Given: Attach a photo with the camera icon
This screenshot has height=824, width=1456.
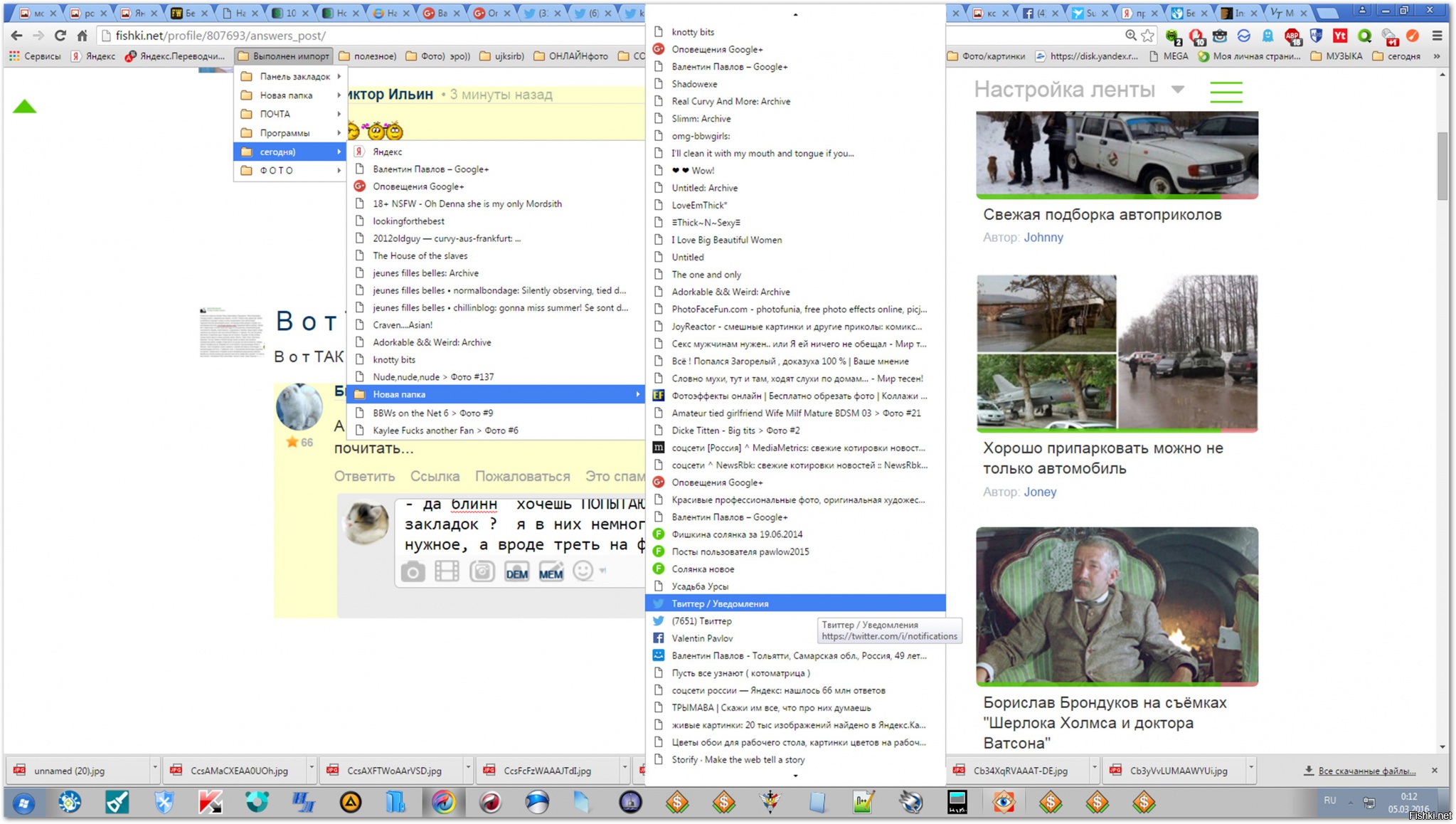Looking at the screenshot, I should point(413,571).
